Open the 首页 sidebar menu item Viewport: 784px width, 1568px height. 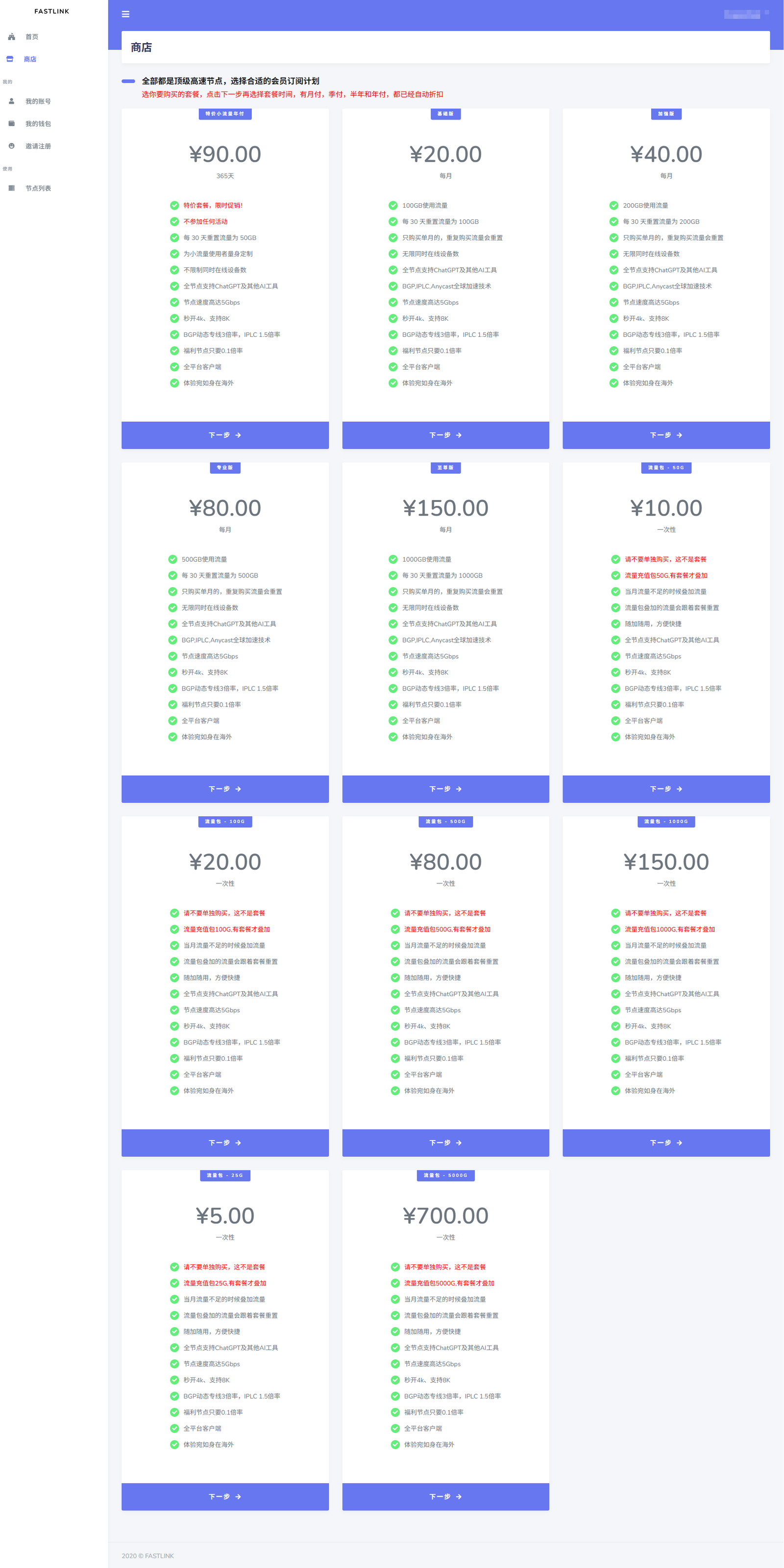click(x=32, y=37)
